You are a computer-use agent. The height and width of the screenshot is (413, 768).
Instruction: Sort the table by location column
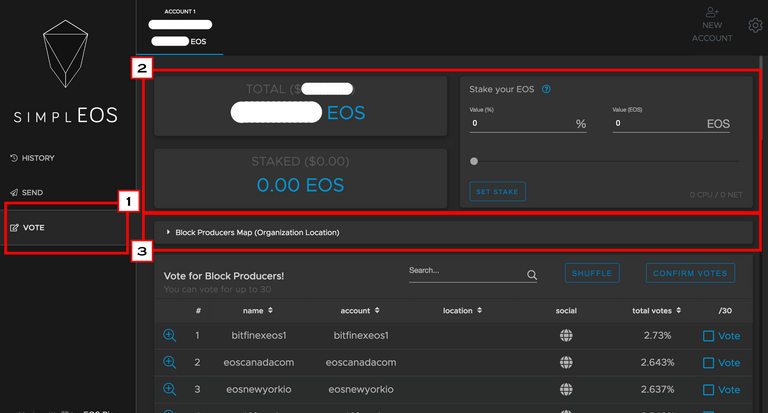coord(462,311)
